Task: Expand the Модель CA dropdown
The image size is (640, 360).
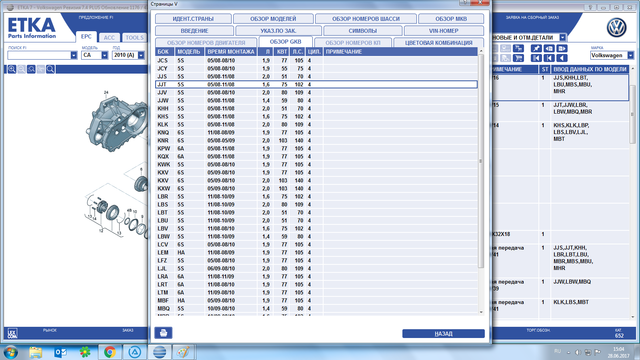Action: 104,55
